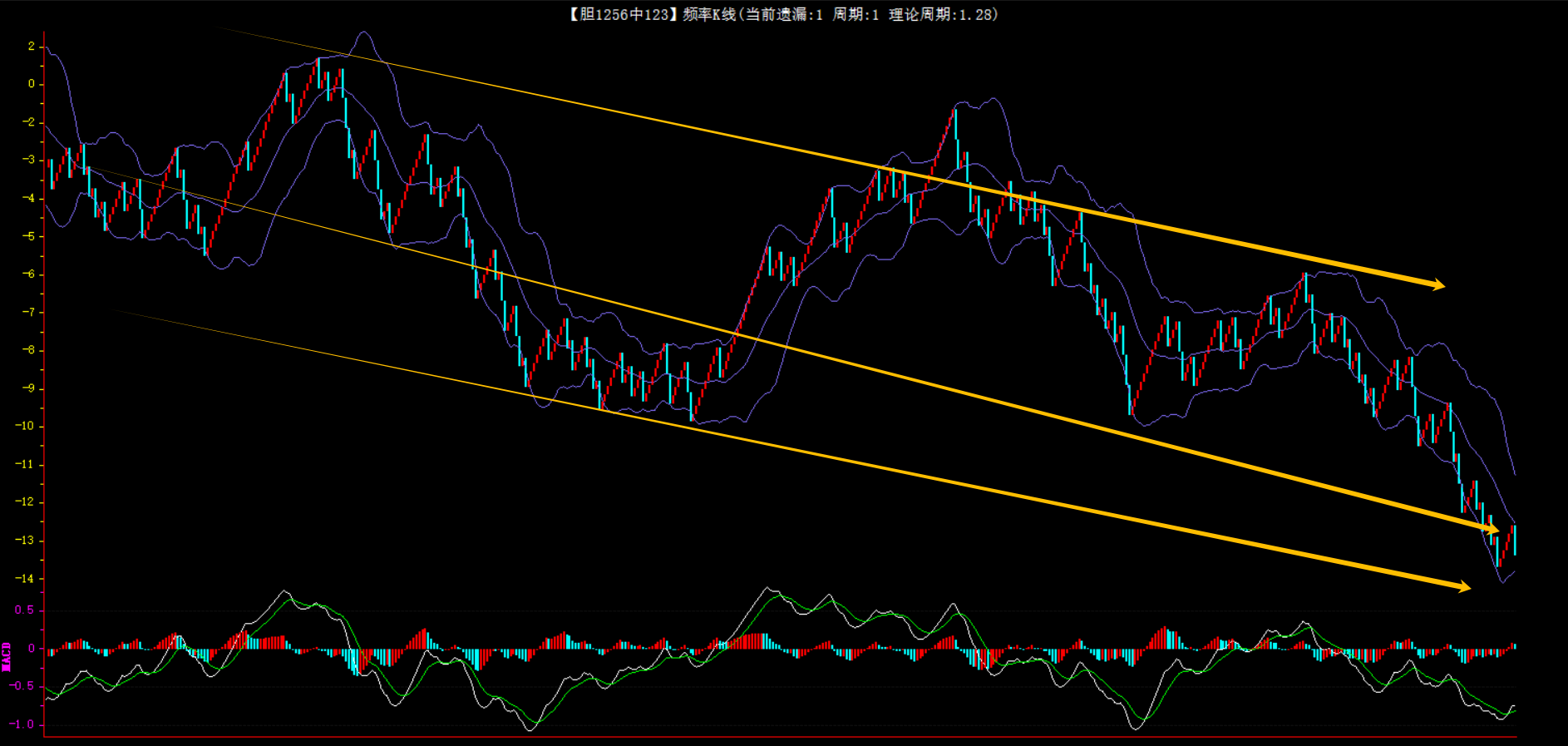The image size is (1568, 746).
Task: Click the "-13" axis label
Action: [26, 541]
